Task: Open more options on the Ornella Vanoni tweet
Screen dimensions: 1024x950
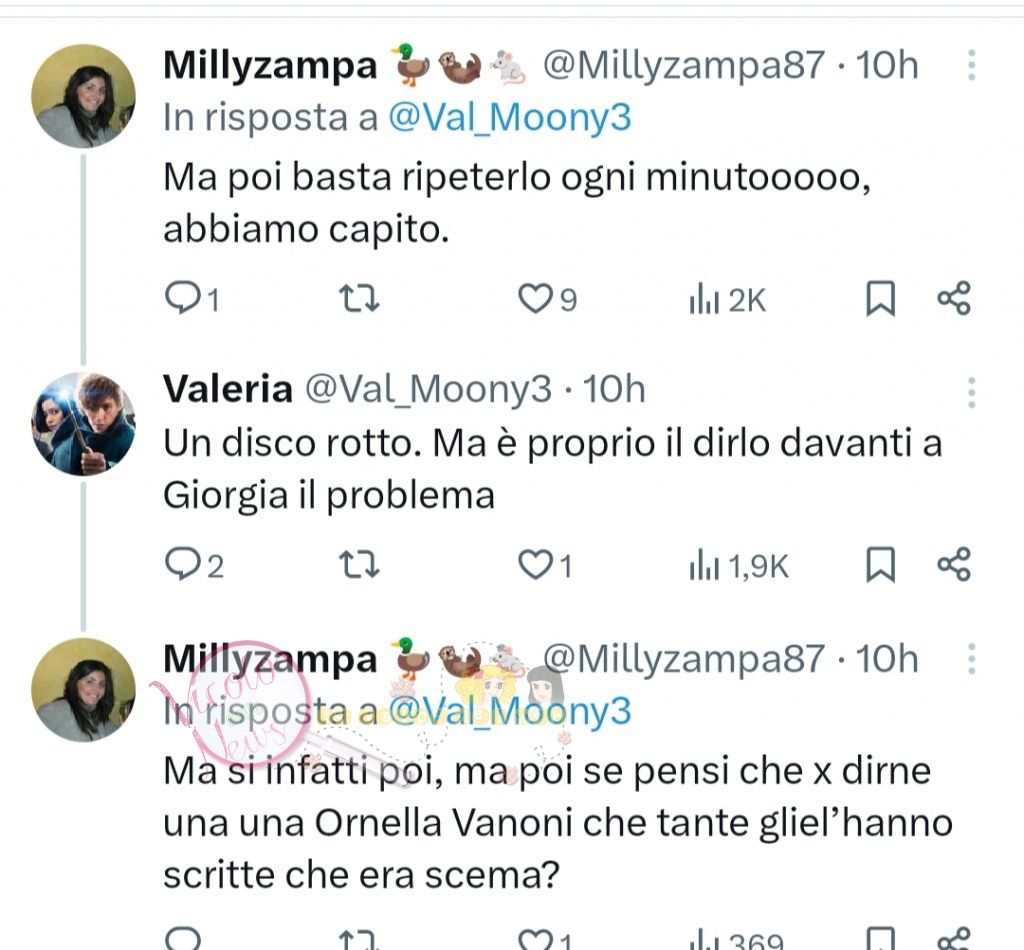Action: click(x=971, y=660)
